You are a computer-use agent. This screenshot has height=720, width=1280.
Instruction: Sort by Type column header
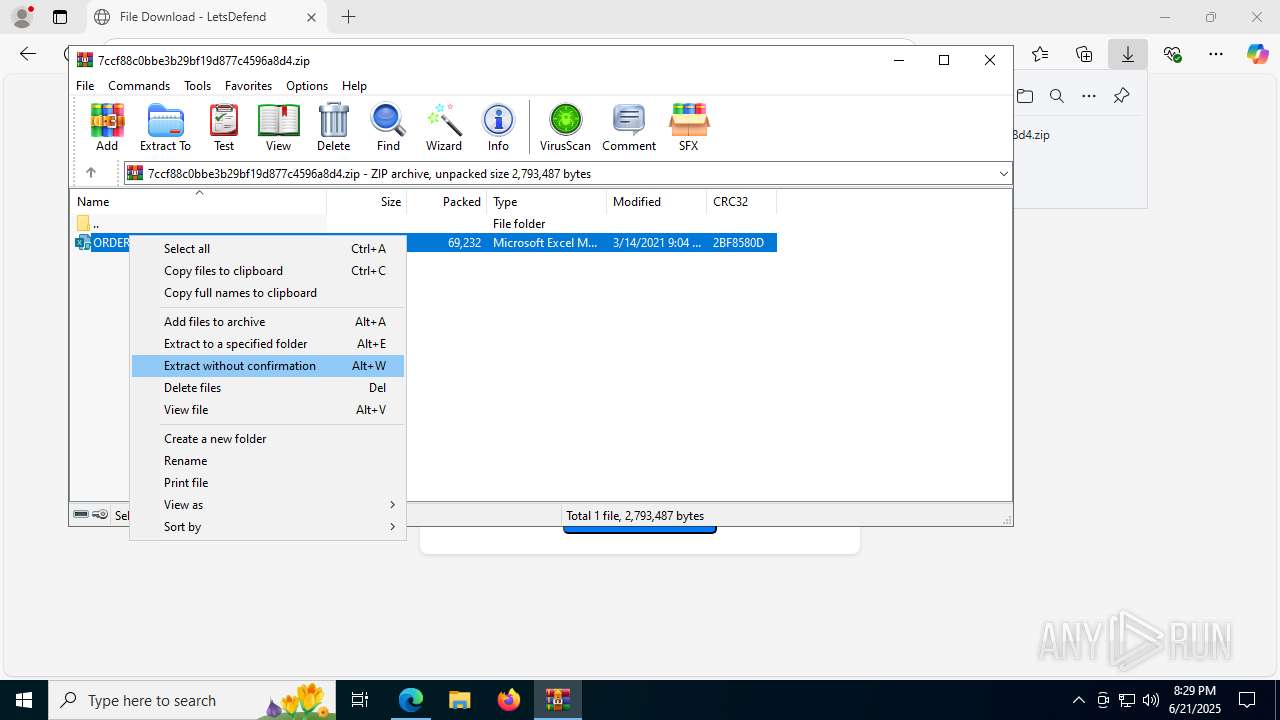click(547, 202)
